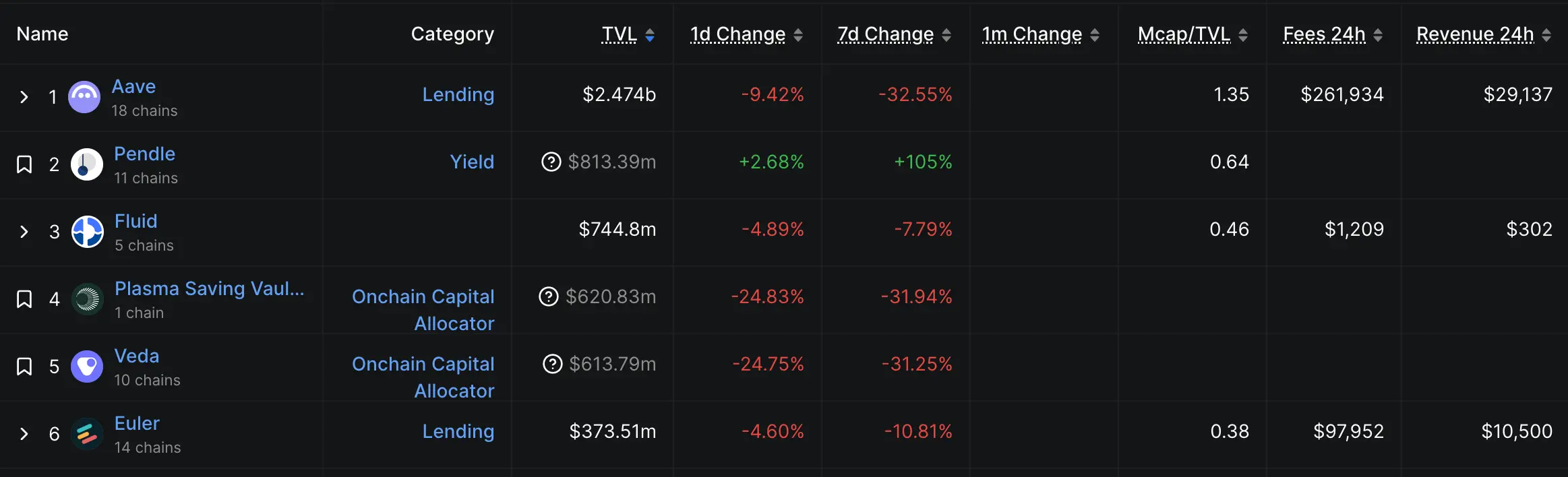Open the Aave protocol link
1568x477 pixels.
pyautogui.click(x=133, y=87)
